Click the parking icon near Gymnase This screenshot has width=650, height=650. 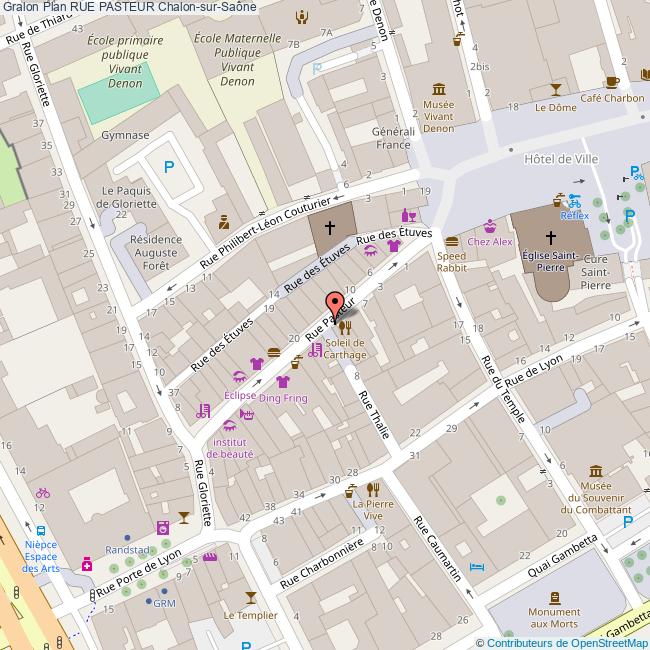pyautogui.click(x=169, y=169)
